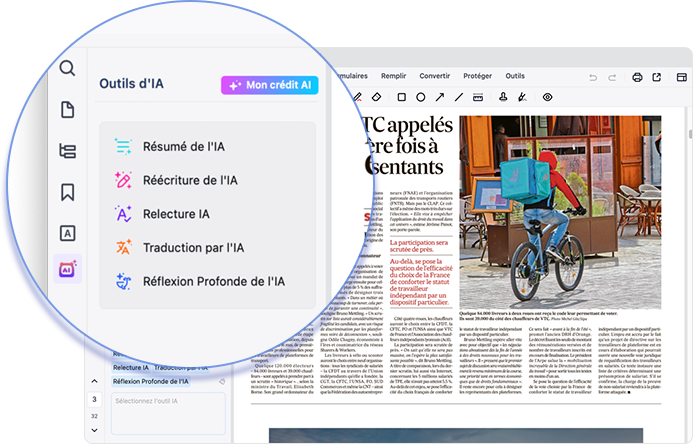Open the Convertir menu
Image resolution: width=693 pixels, height=444 pixels.
click(x=434, y=76)
